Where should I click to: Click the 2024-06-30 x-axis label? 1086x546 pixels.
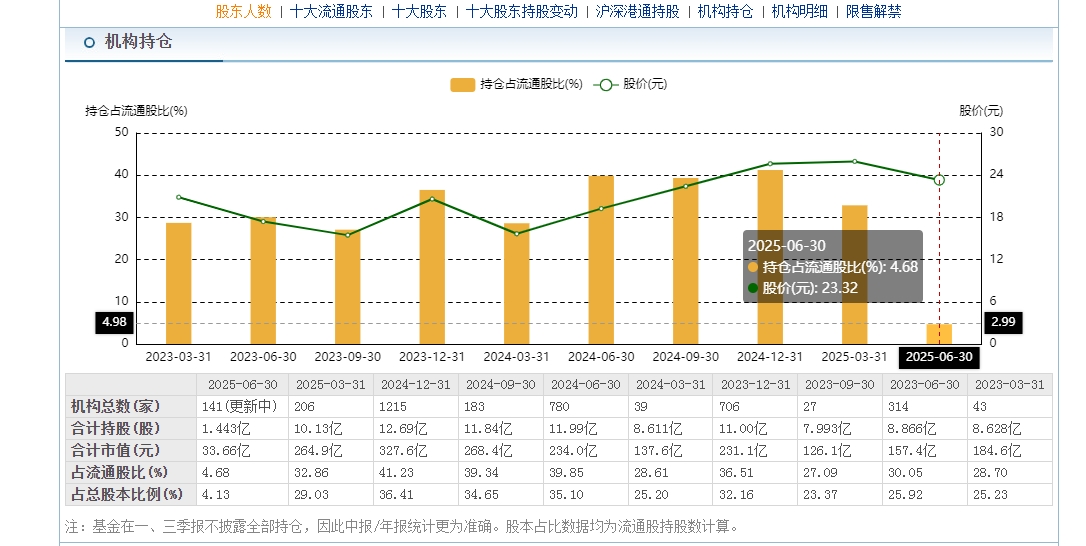click(x=601, y=357)
